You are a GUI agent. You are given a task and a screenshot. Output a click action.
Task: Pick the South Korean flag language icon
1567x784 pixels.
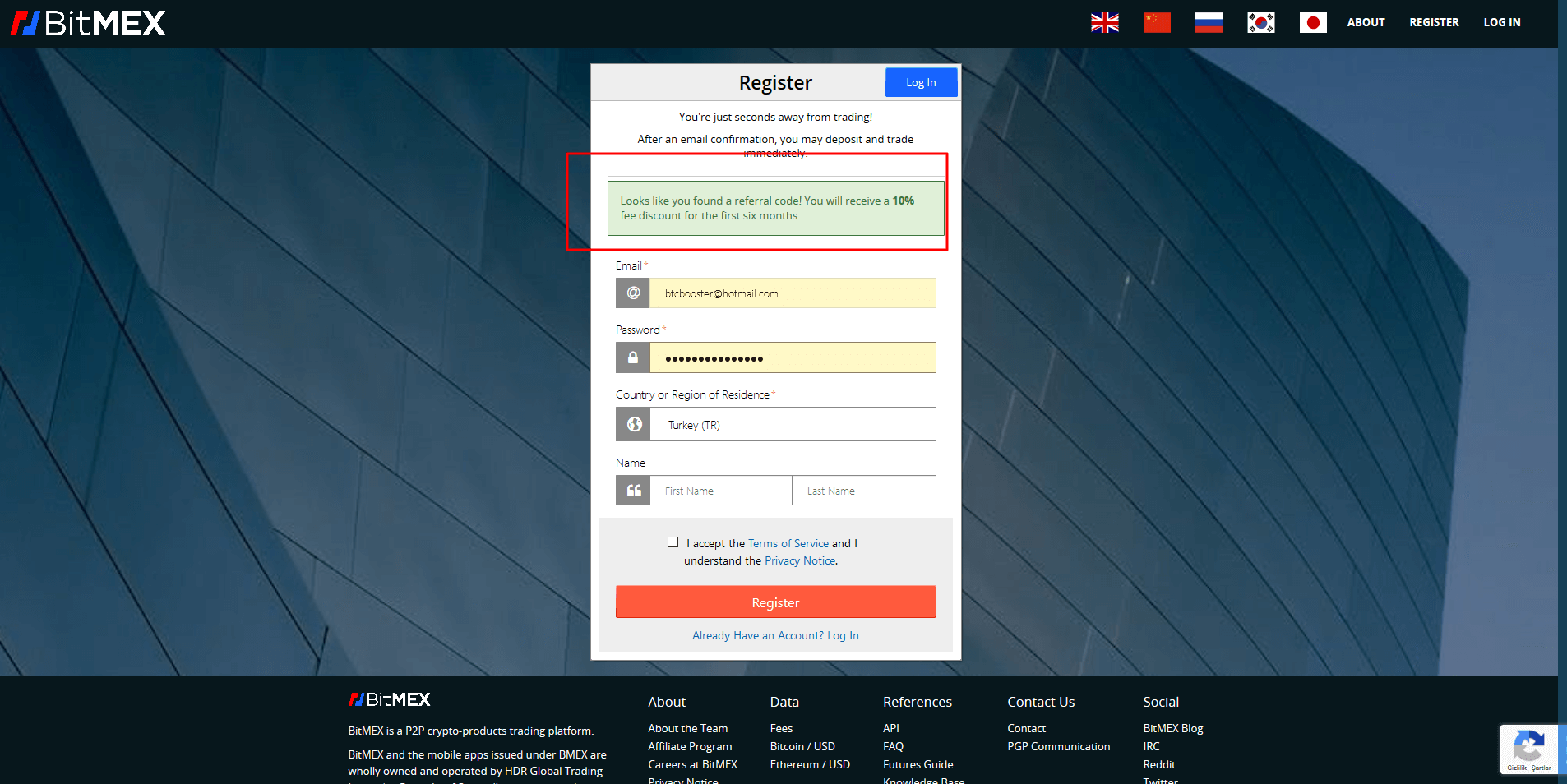point(1260,22)
